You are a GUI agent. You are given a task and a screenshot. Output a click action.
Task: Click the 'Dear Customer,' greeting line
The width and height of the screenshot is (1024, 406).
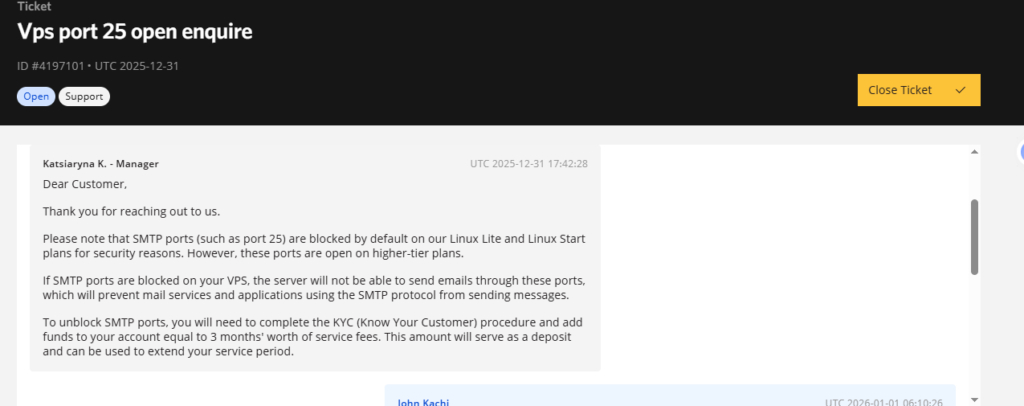(x=85, y=184)
